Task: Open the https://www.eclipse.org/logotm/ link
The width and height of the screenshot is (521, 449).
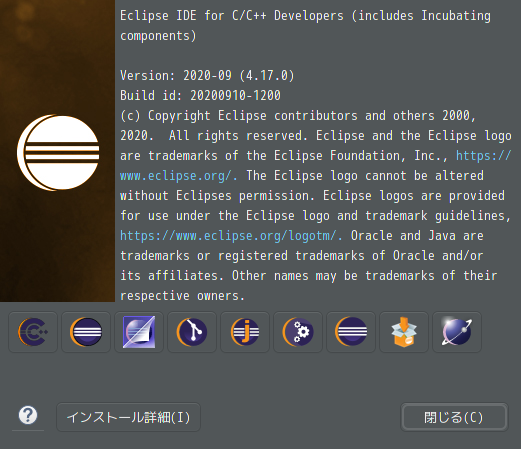Action: 231,236
